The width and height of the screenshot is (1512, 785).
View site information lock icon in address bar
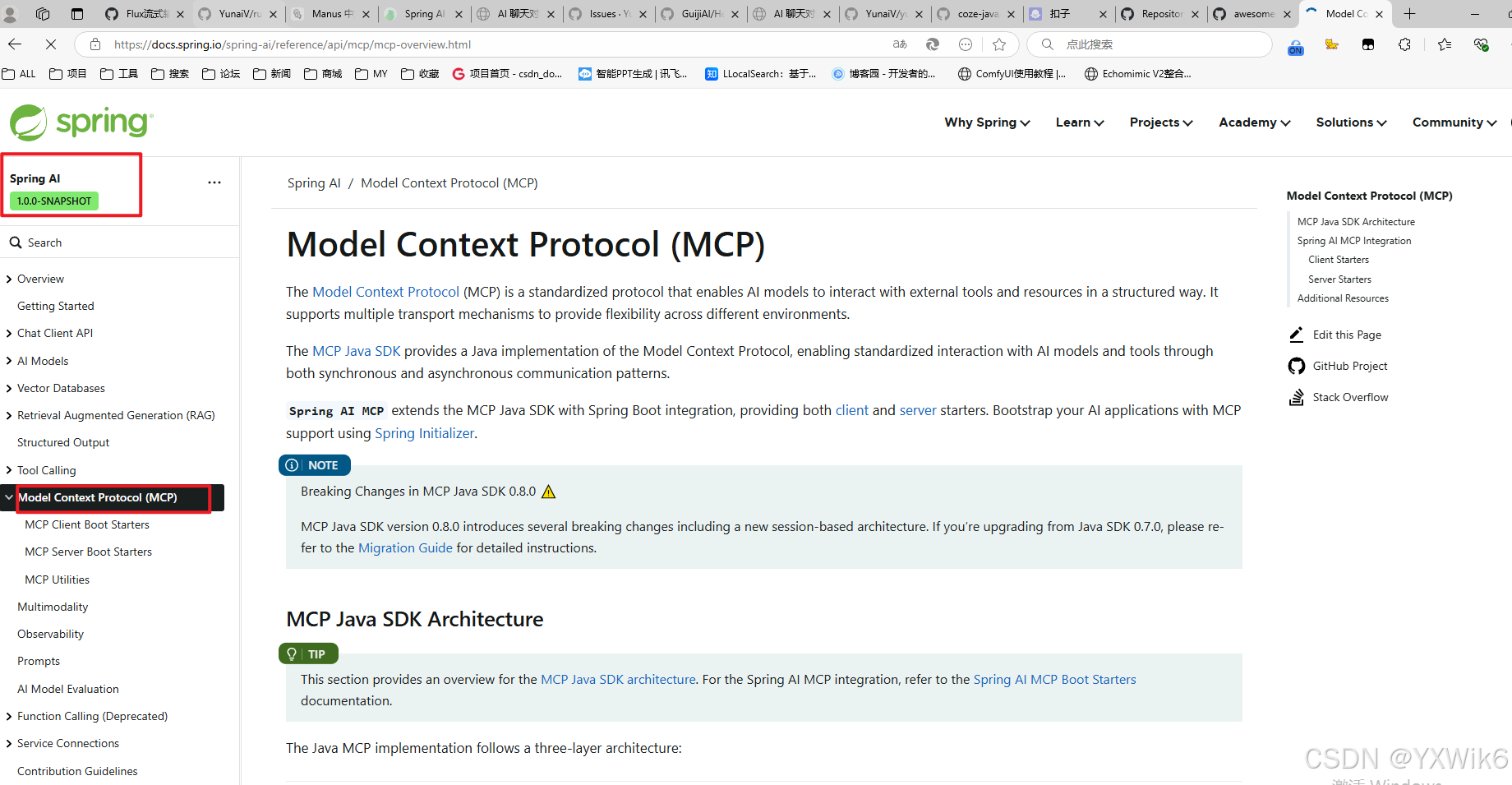coord(95,44)
